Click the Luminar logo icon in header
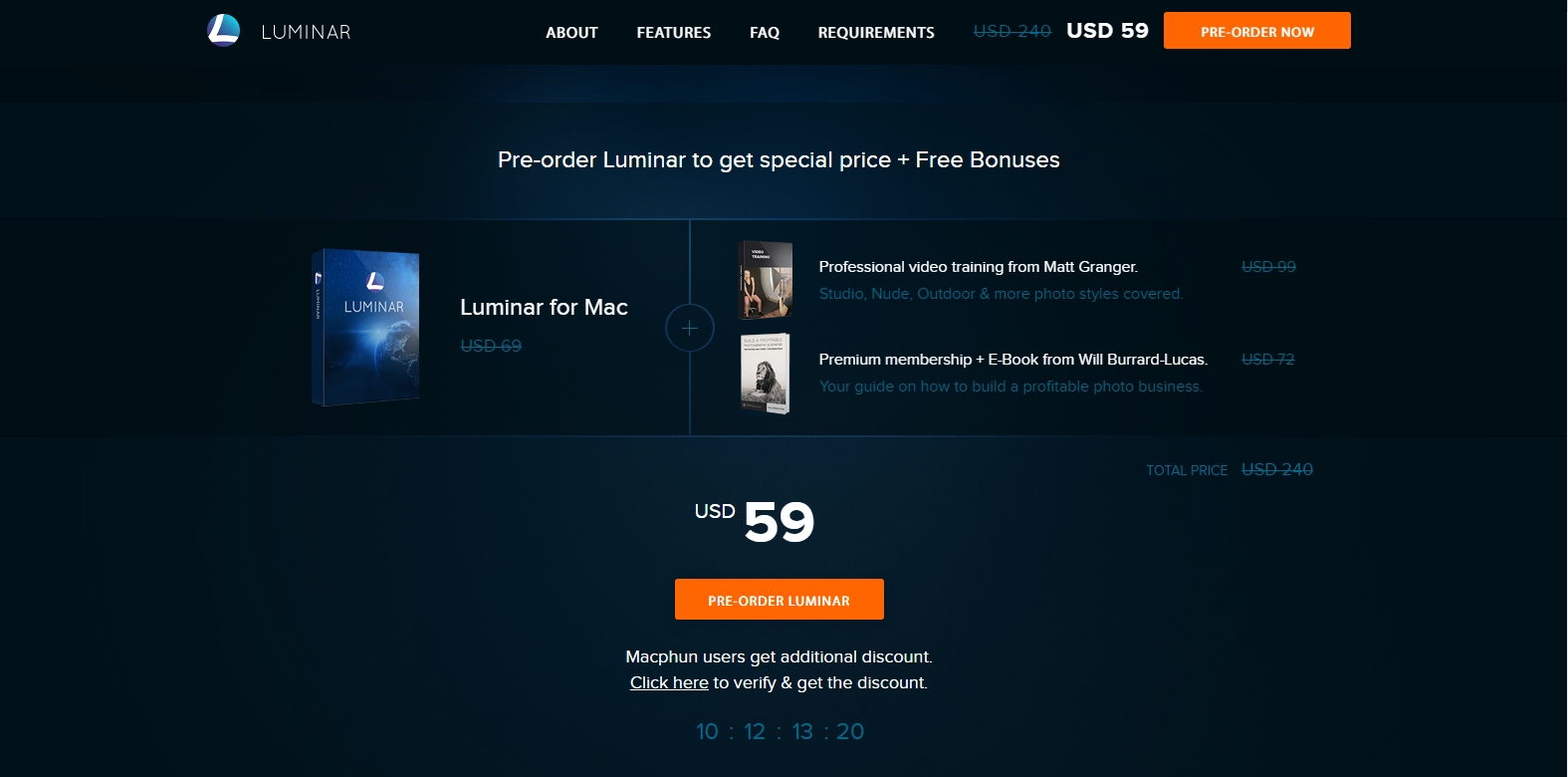 [x=224, y=30]
